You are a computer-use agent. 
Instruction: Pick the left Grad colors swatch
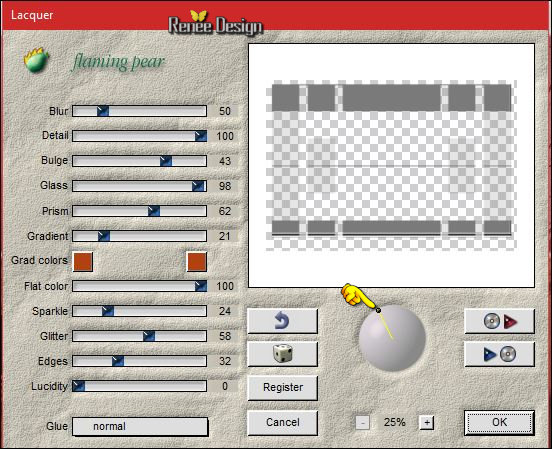point(83,262)
